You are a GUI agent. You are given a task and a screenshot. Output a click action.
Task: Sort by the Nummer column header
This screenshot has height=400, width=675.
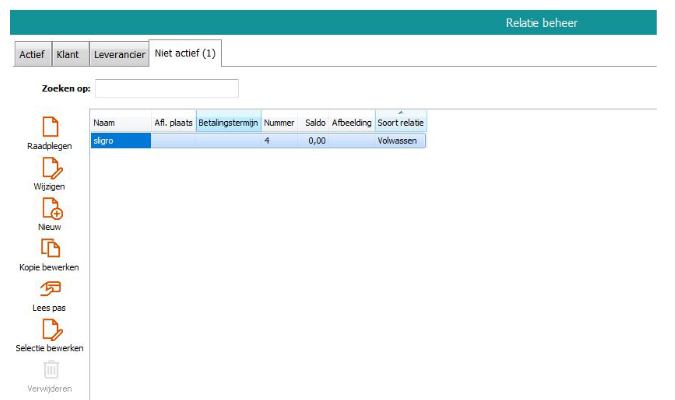pos(279,122)
